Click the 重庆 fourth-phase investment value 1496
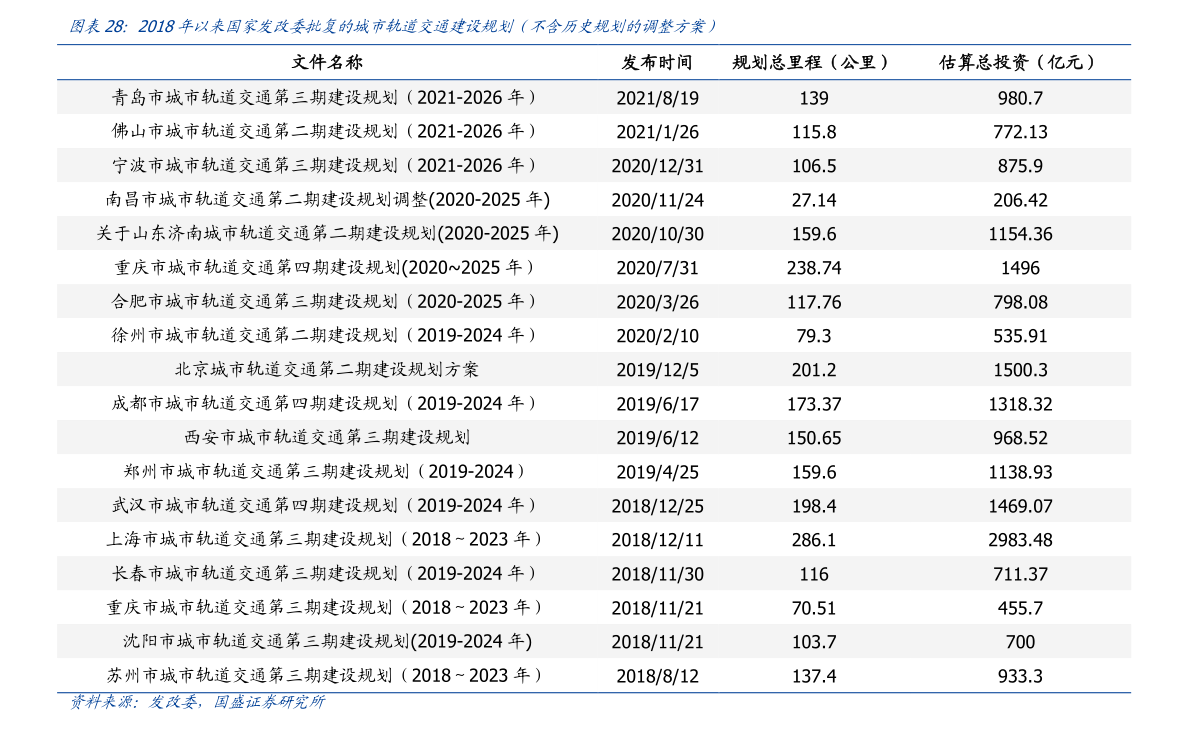The image size is (1191, 730). click(1020, 268)
